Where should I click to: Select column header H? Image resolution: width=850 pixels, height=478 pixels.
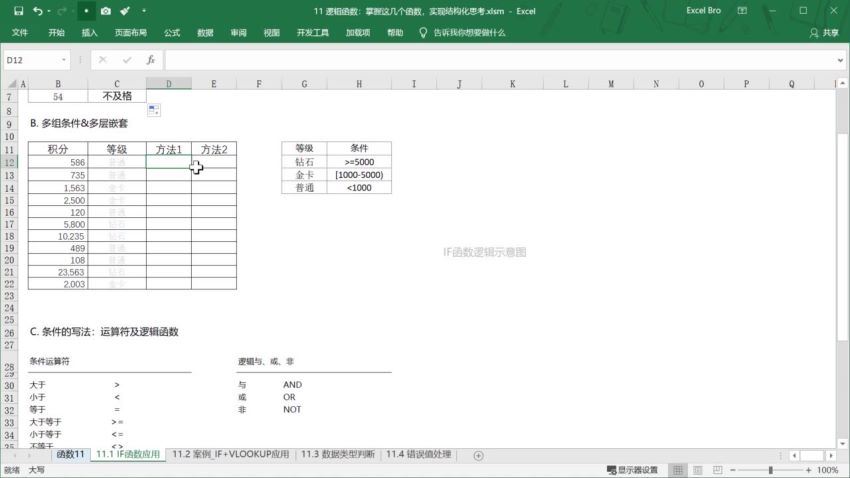[x=358, y=84]
